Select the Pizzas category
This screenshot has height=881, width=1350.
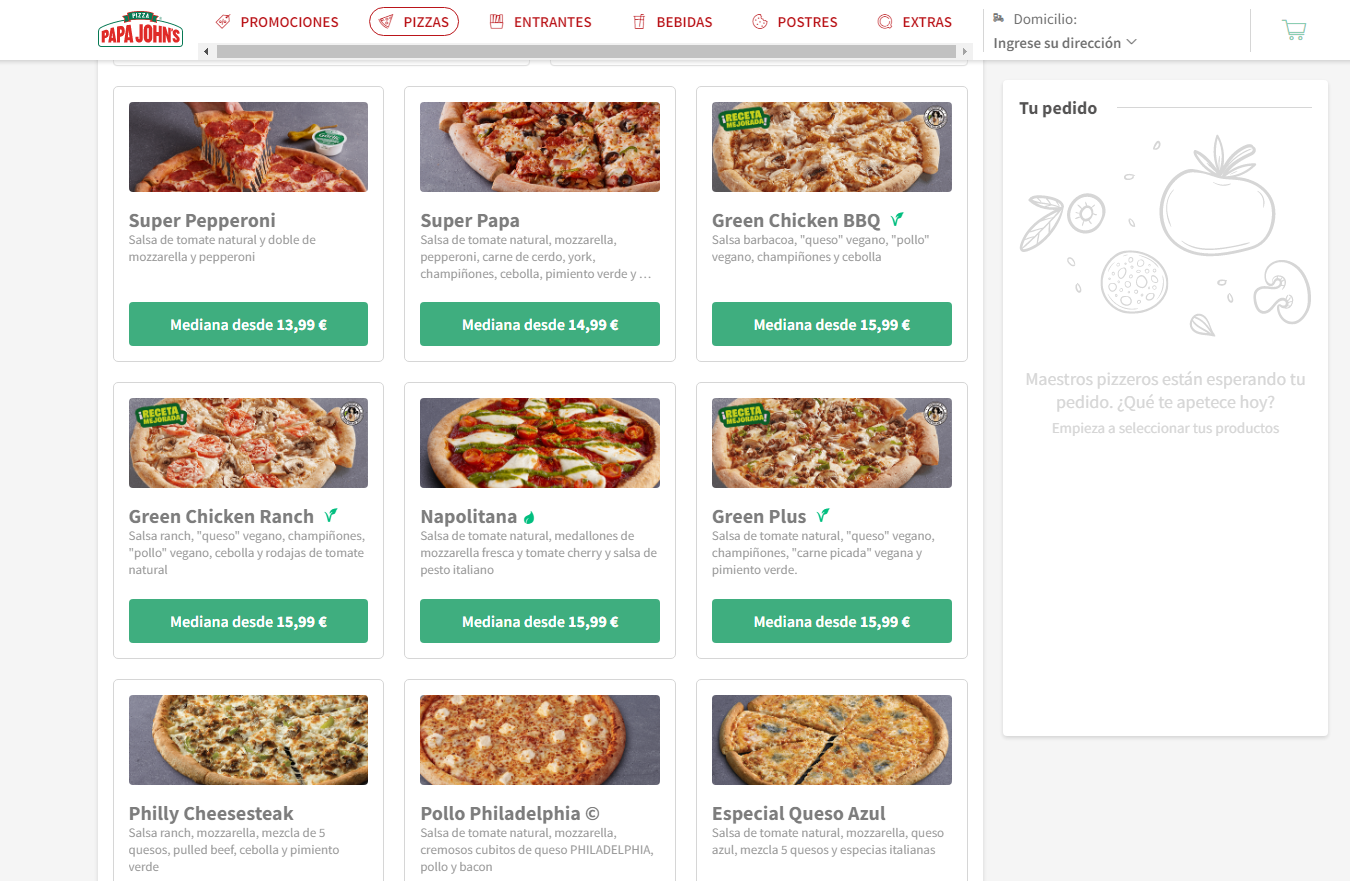[x=414, y=22]
